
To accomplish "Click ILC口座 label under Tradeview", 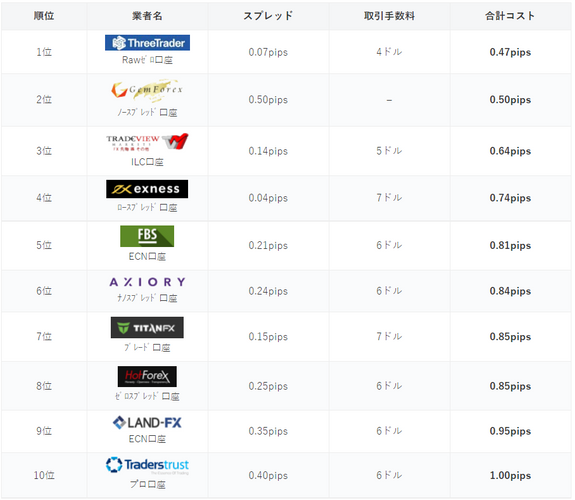I will [x=147, y=162].
